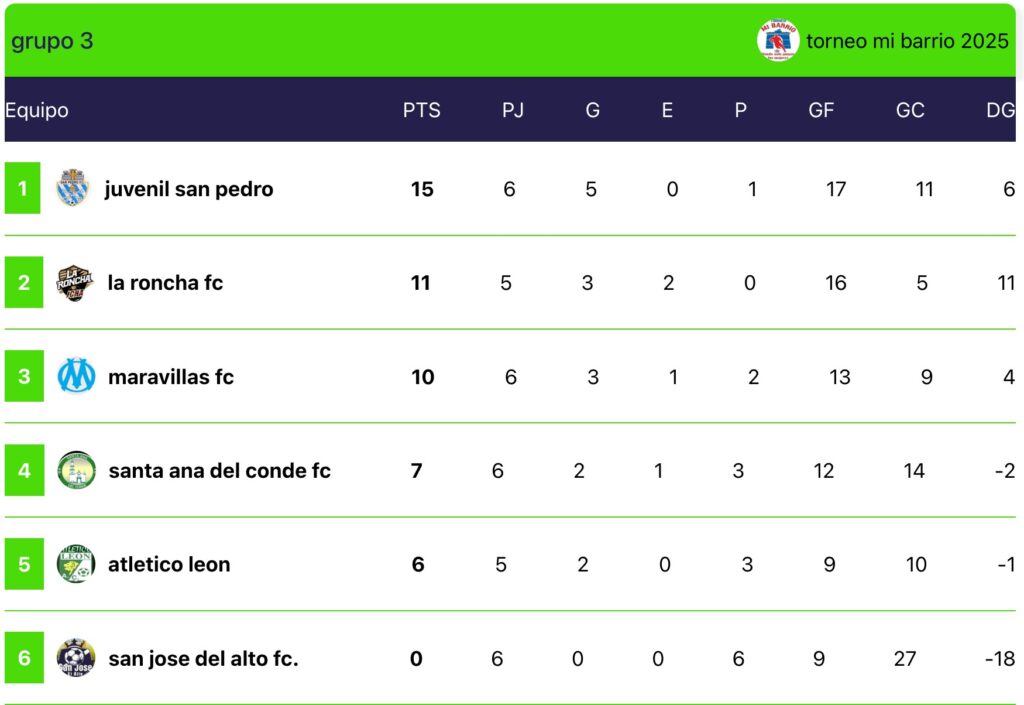Click the santa ana del conde crest
The image size is (1024, 705).
point(76,470)
